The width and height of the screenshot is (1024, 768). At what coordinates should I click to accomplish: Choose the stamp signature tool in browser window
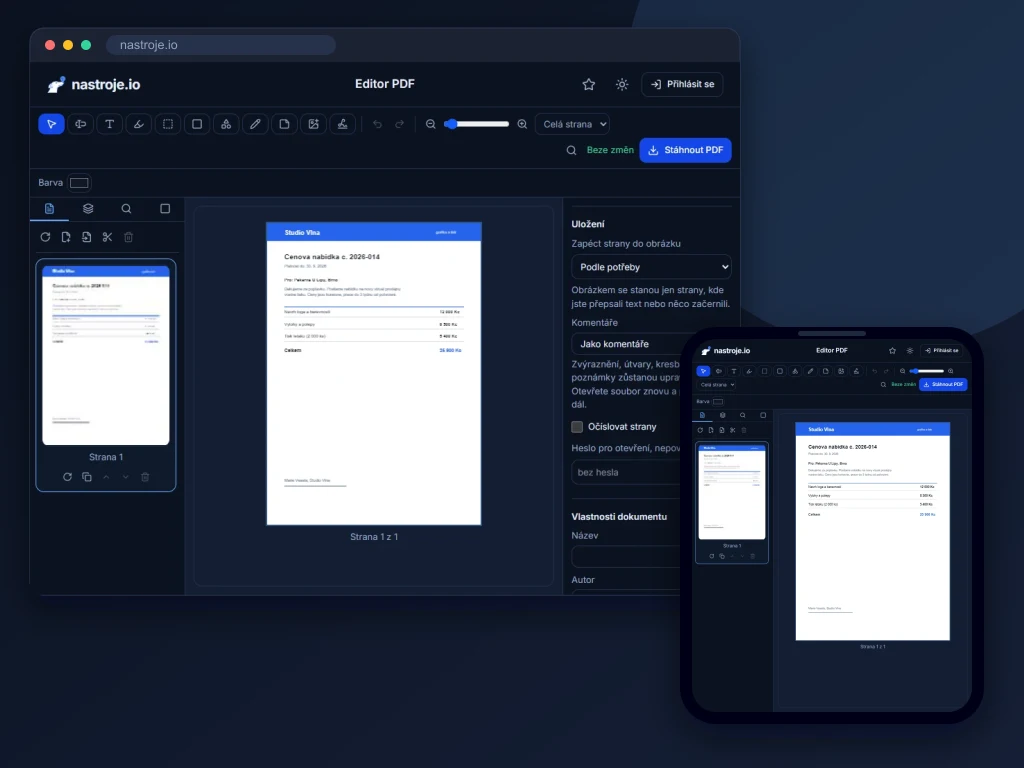pos(342,124)
